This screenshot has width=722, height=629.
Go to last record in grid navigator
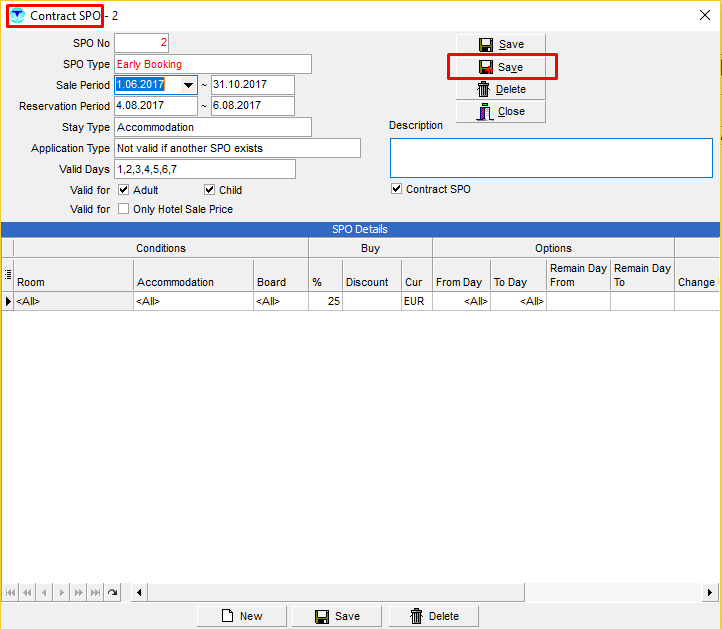point(95,593)
